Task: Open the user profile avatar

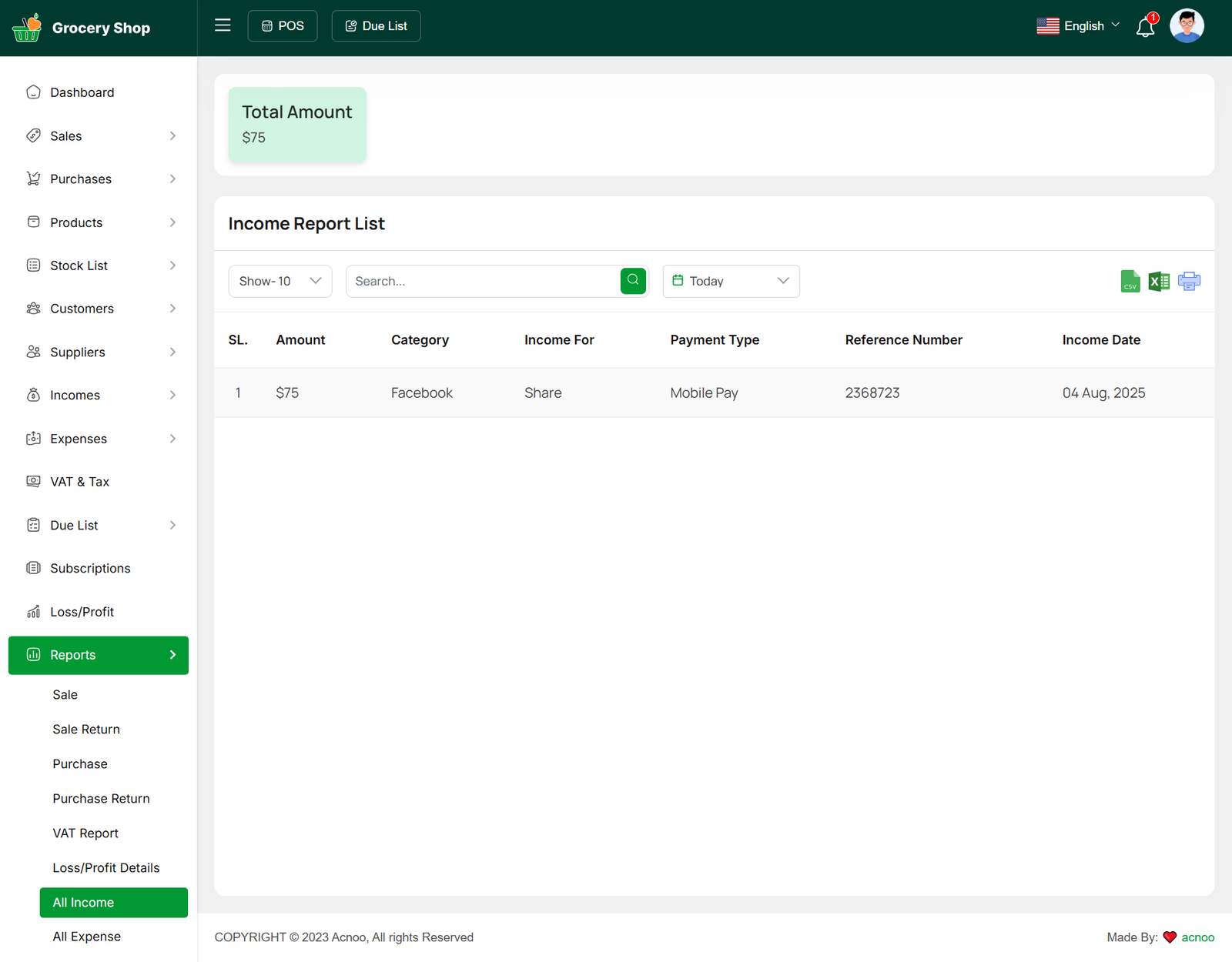Action: click(1186, 26)
